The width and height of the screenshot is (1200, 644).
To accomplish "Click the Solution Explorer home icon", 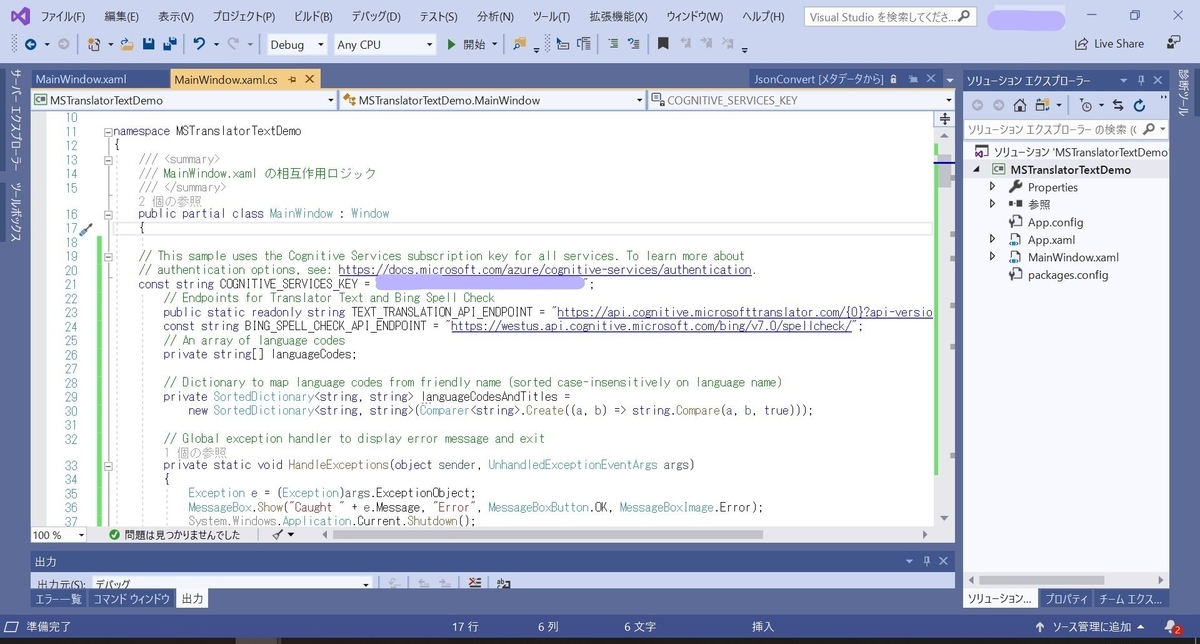I will tap(1019, 104).
